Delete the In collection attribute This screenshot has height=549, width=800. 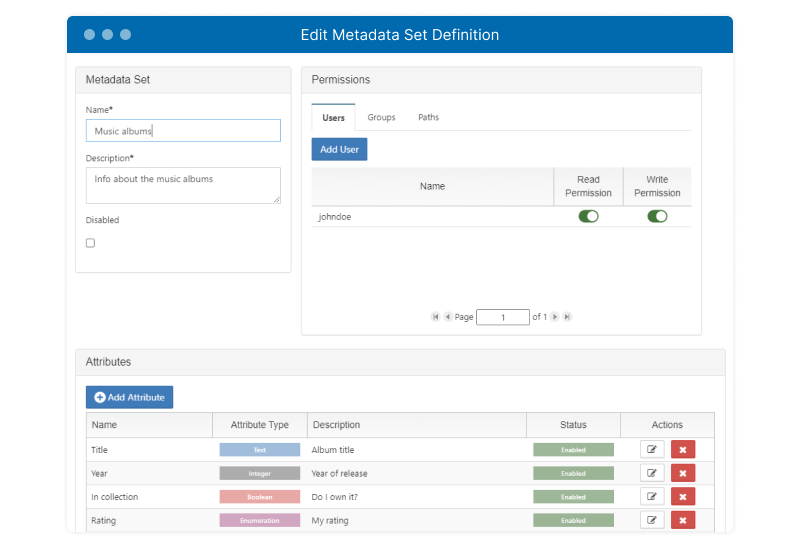point(683,497)
